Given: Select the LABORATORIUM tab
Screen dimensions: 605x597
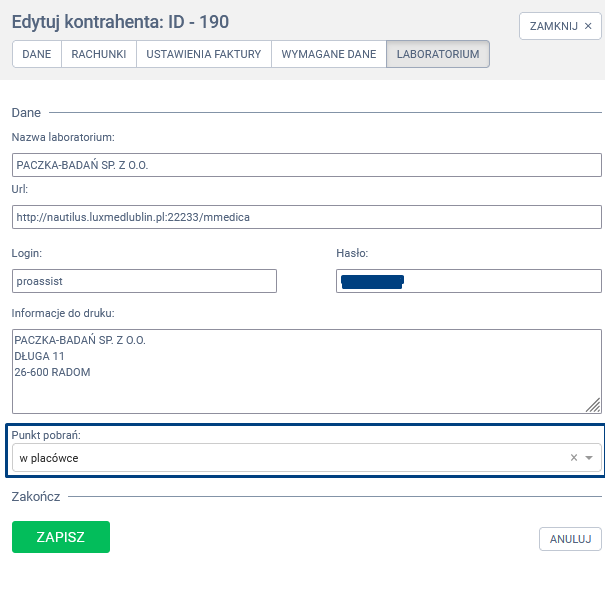Looking at the screenshot, I should tap(438, 54).
